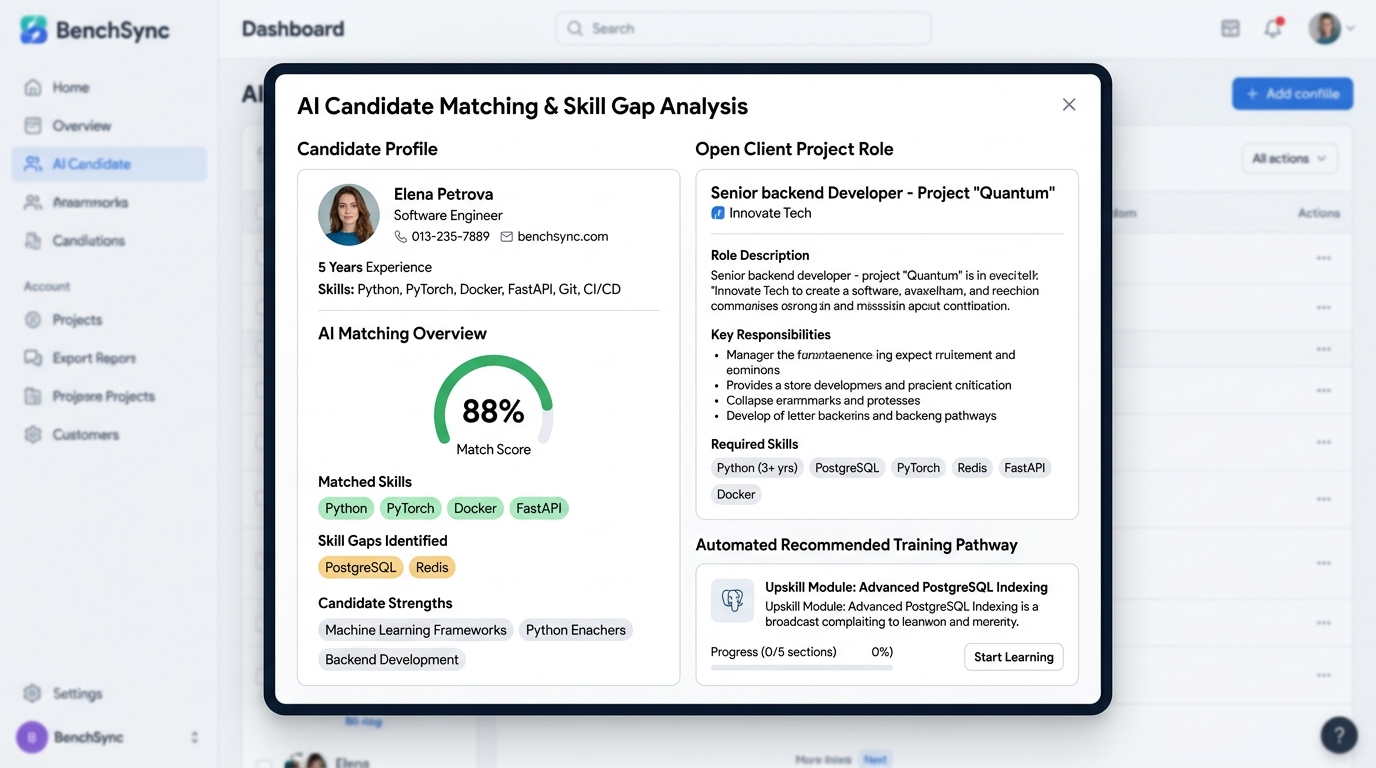Select the matched skill Docker tag
Image resolution: width=1376 pixels, height=768 pixels.
475,508
